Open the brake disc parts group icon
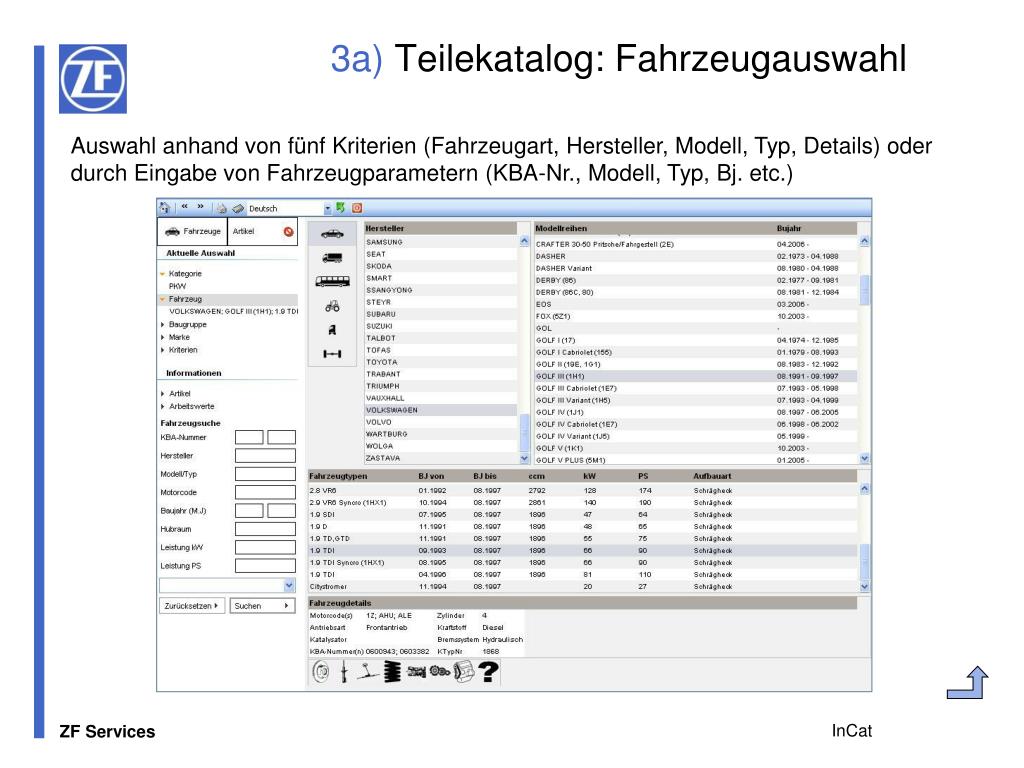1024x768 pixels. pos(321,671)
